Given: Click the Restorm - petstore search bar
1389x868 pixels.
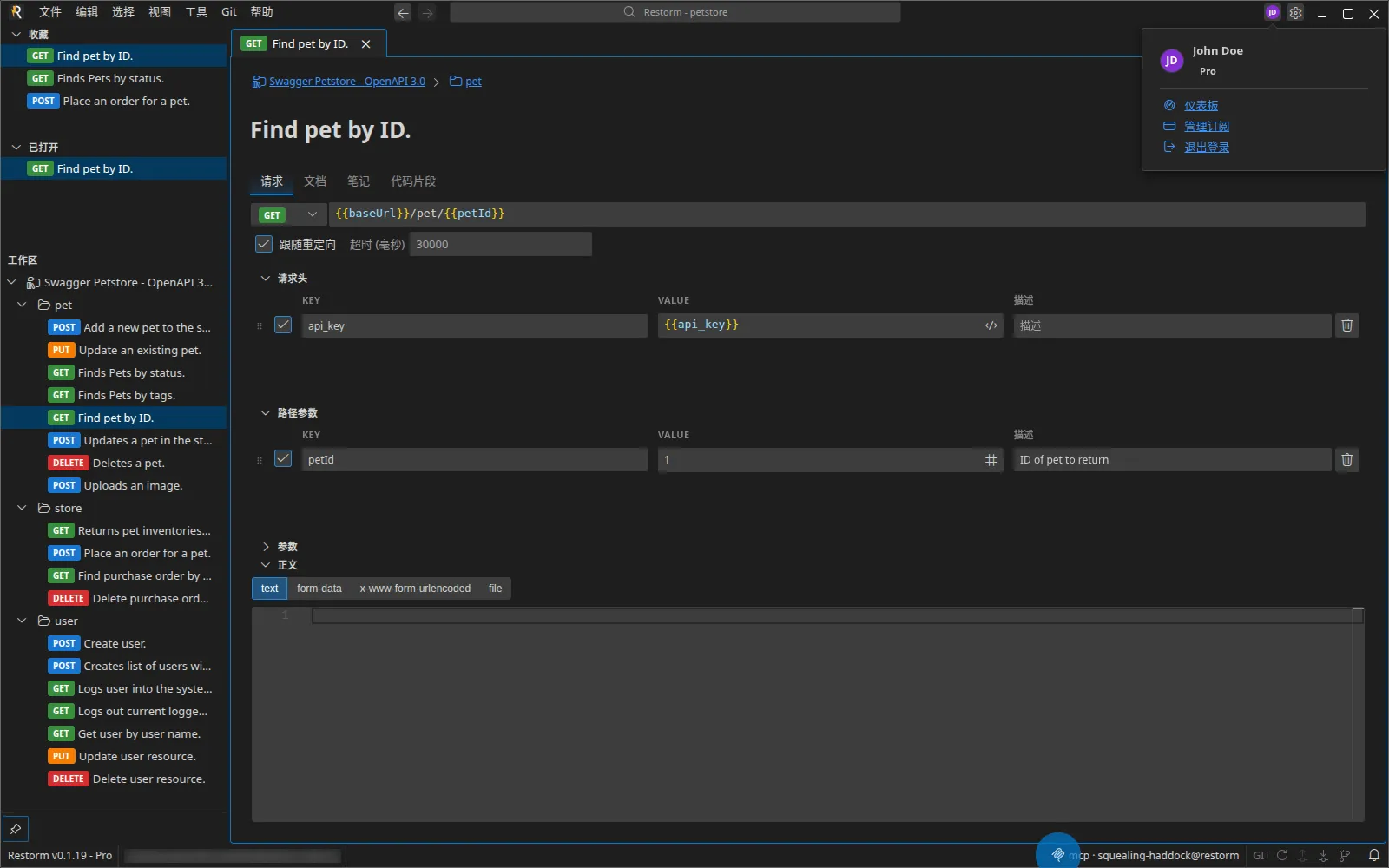Looking at the screenshot, I should [x=675, y=12].
